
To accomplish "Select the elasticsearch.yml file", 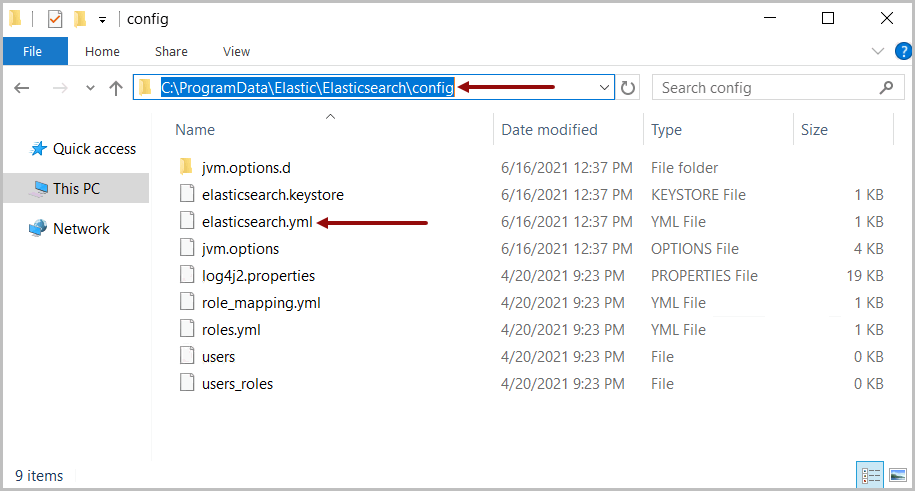I will pos(257,222).
